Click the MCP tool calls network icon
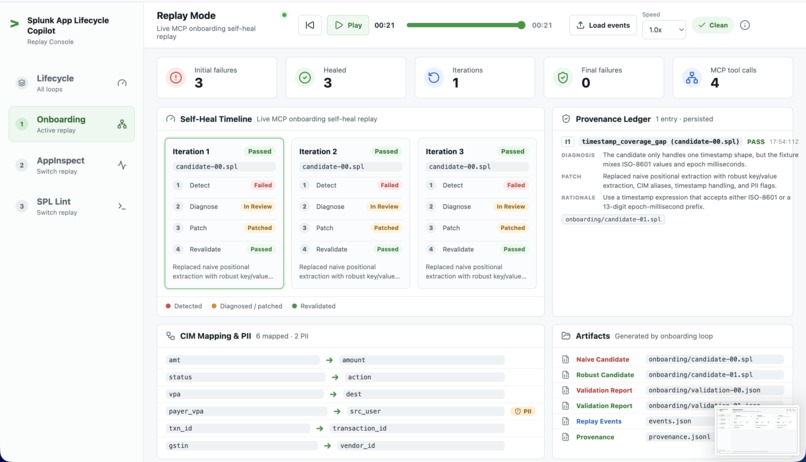Screen dimensions: 806x462 (x=692, y=78)
